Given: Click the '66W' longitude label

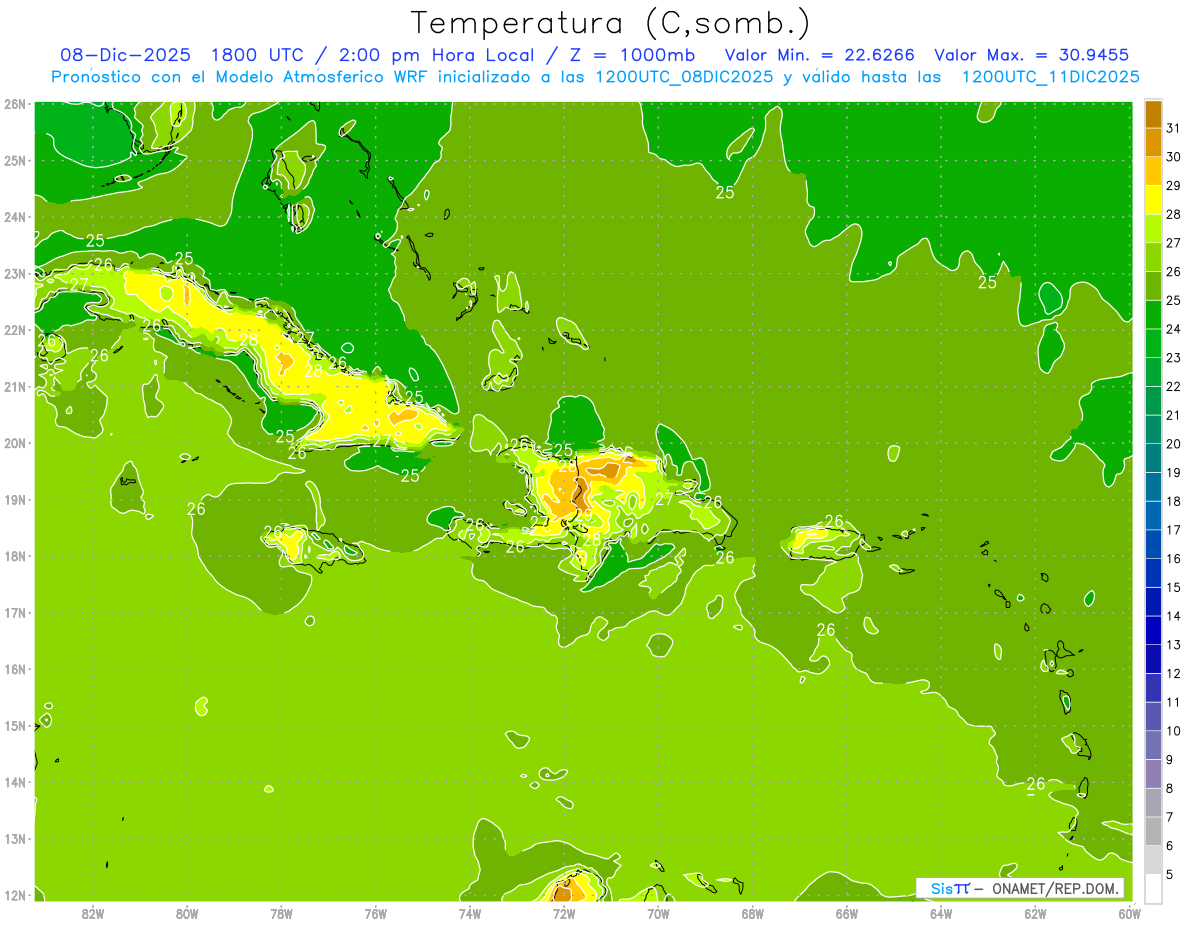Looking at the screenshot, I should pos(847,913).
